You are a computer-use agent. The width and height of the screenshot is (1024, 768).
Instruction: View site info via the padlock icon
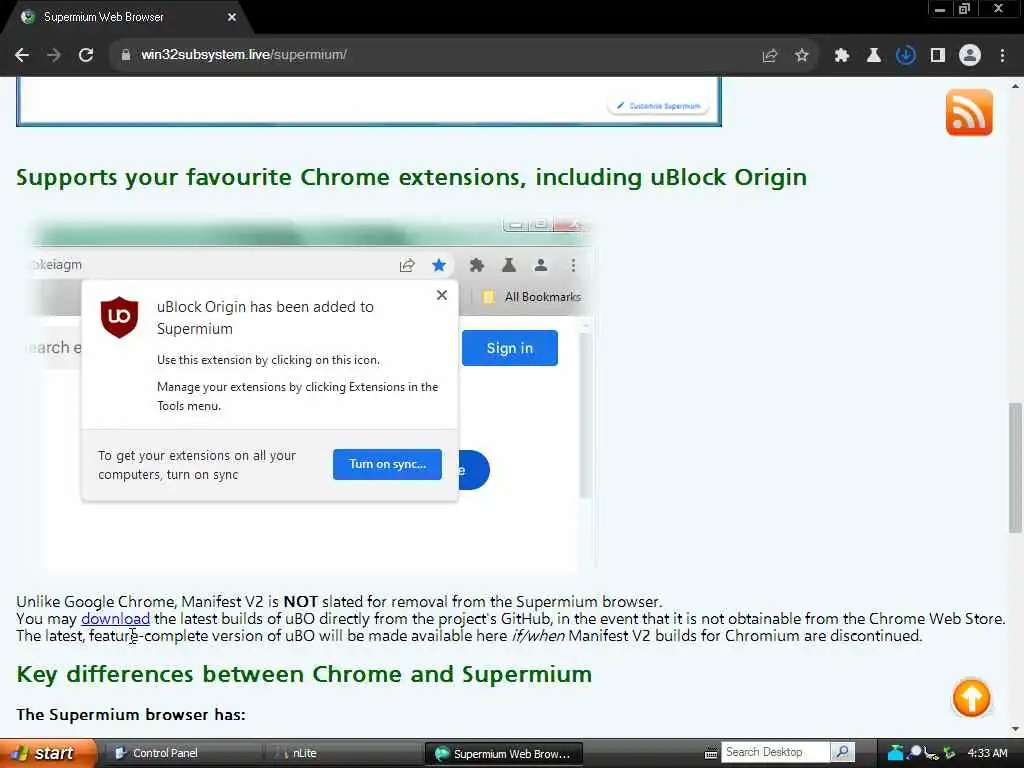pyautogui.click(x=125, y=55)
